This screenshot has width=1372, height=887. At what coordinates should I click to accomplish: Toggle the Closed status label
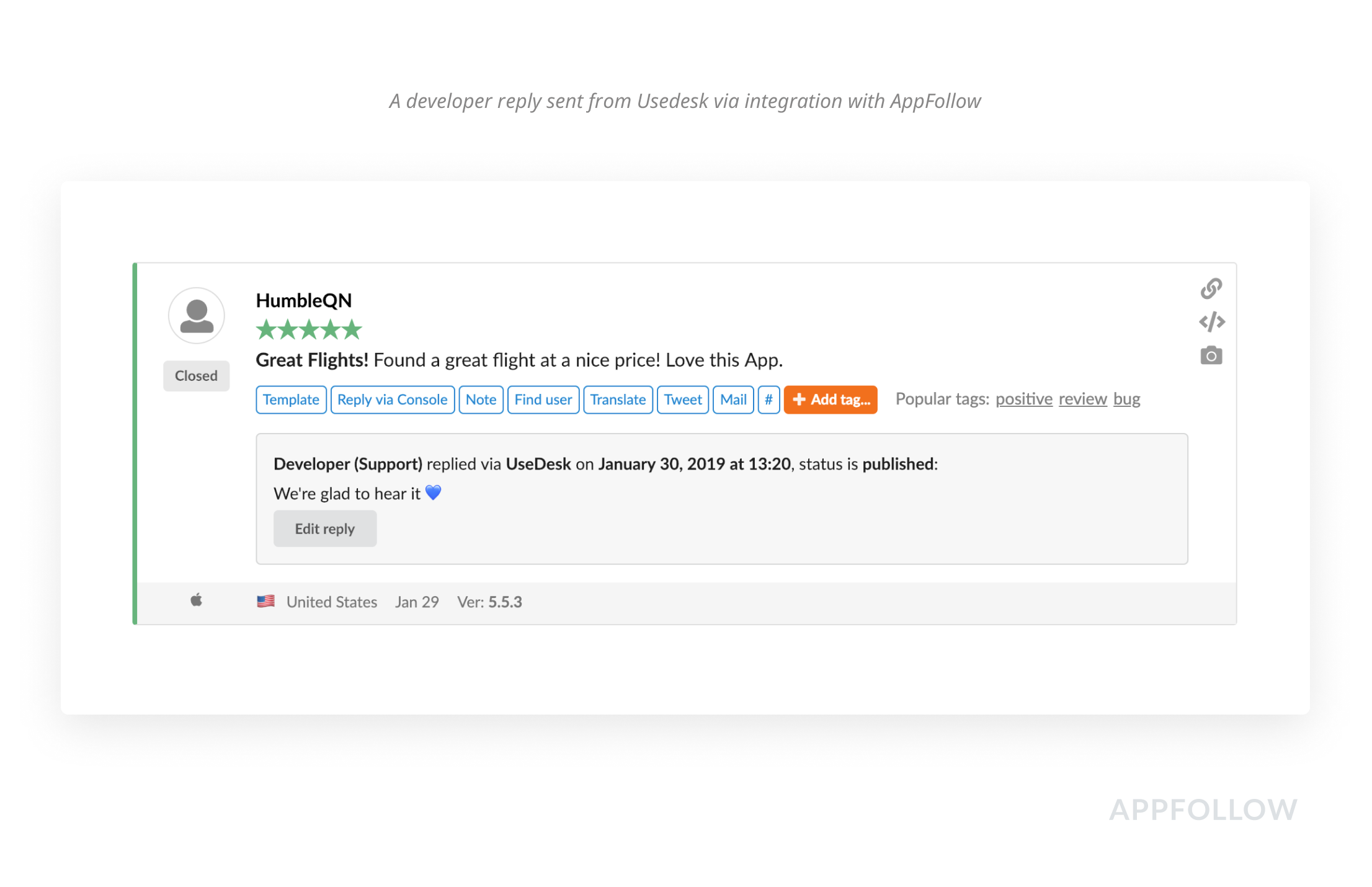[x=196, y=376]
